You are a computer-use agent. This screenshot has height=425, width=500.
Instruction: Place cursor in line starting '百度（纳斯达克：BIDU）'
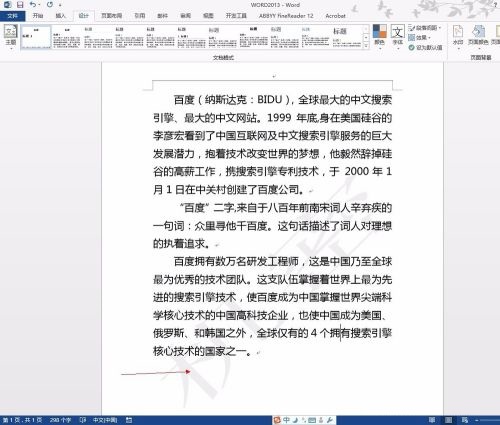click(x=282, y=100)
